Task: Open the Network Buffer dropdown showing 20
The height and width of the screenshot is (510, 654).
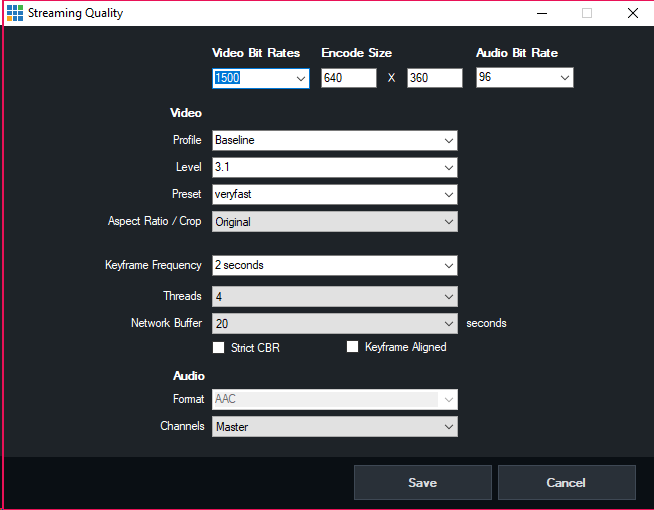Action: [x=335, y=324]
